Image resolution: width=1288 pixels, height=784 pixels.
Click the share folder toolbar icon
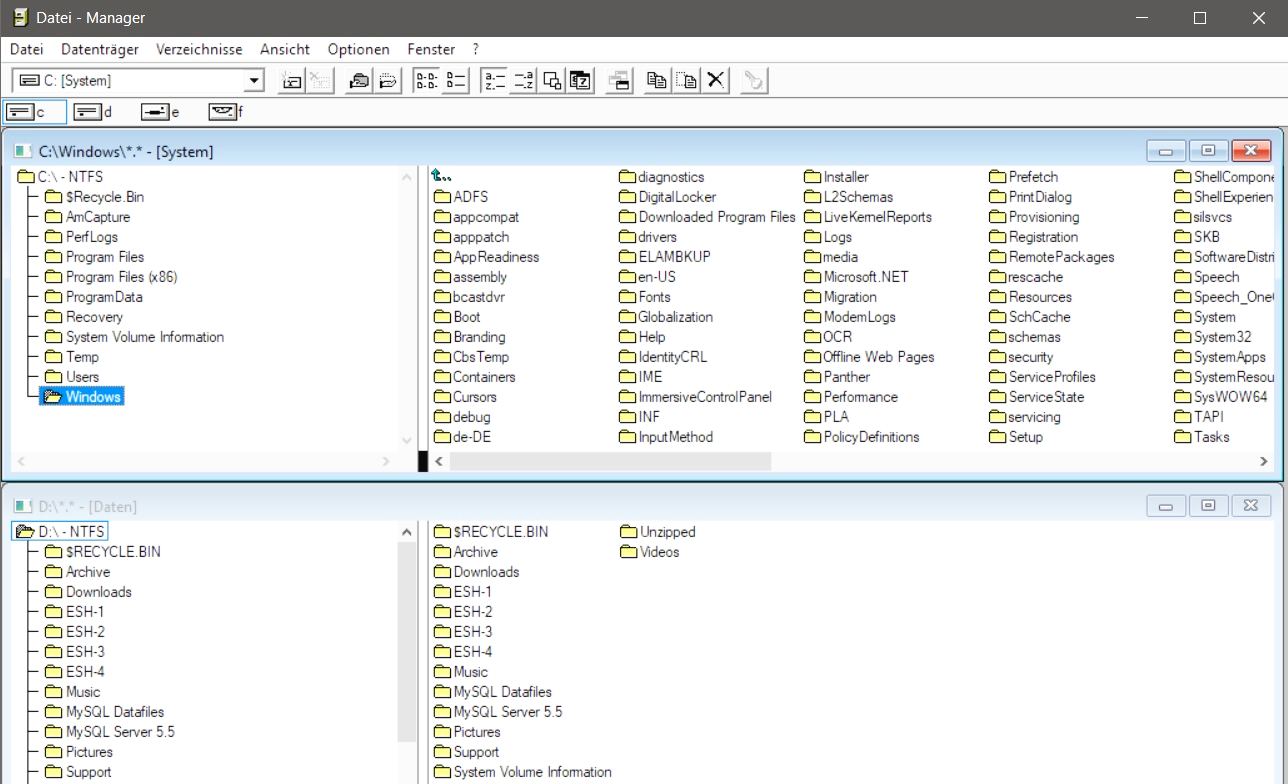point(359,81)
